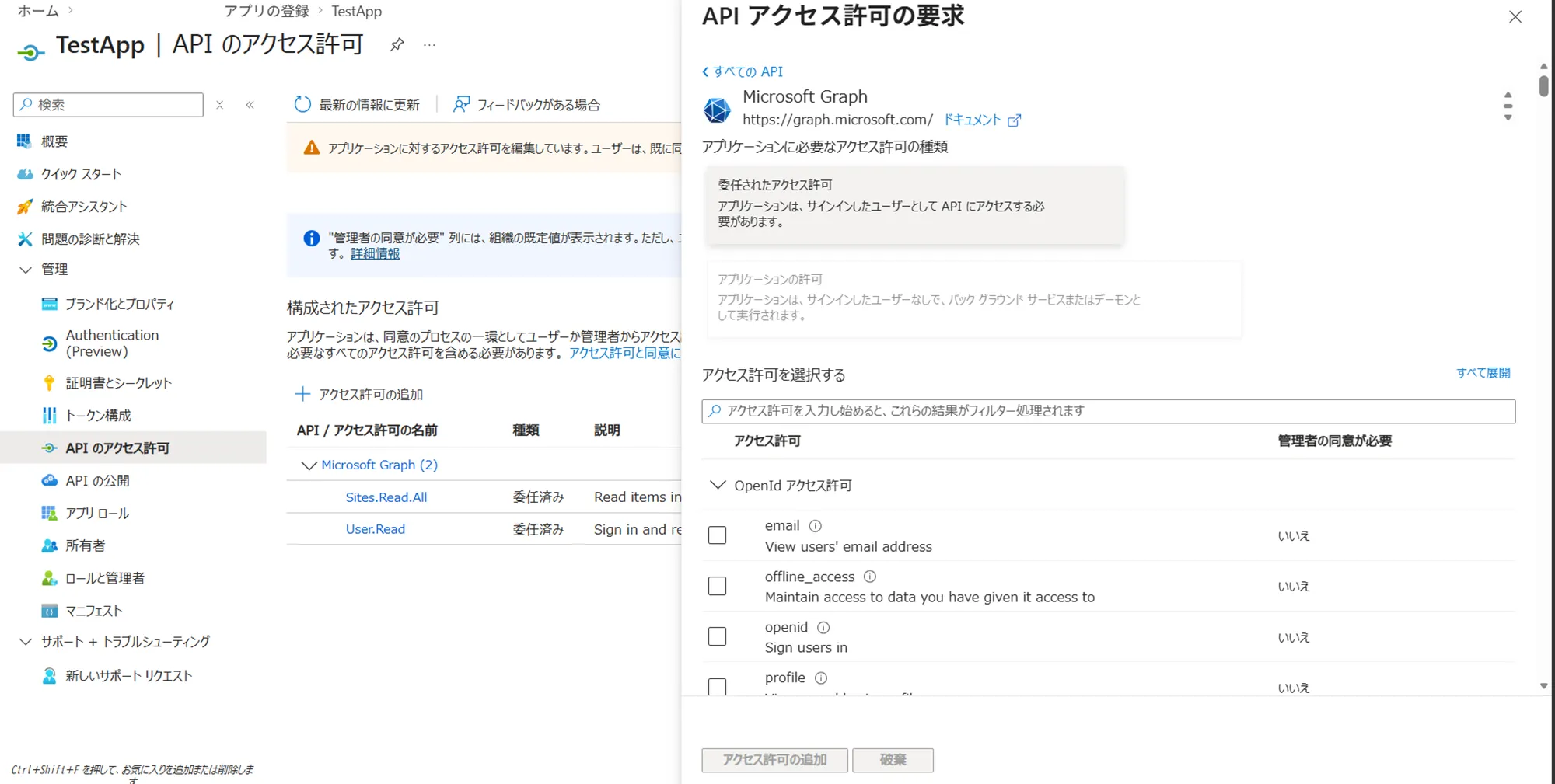Collapse the OpenId アクセス許可 group
Screen dimensions: 1555x784
tap(718, 485)
